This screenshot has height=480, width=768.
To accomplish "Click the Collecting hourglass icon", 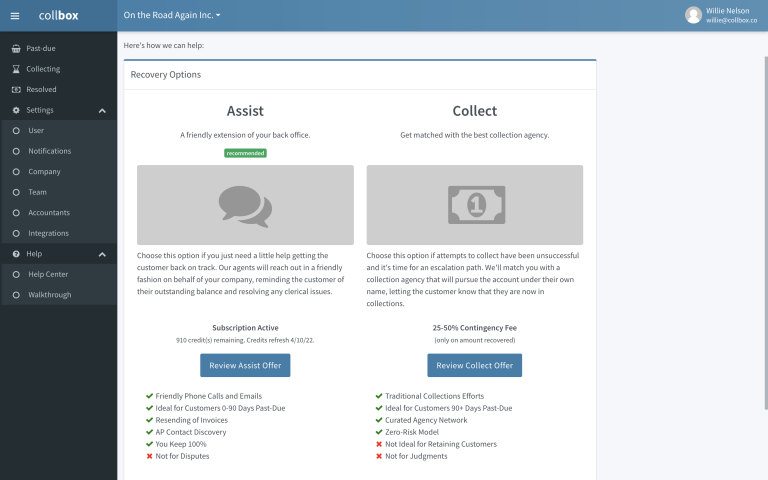I will point(16,69).
